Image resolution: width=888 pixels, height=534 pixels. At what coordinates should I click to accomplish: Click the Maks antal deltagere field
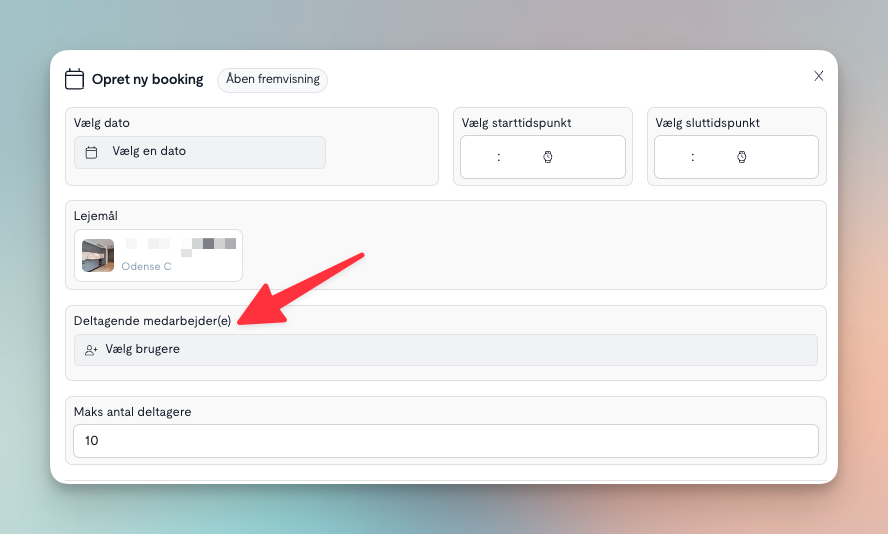click(x=446, y=441)
